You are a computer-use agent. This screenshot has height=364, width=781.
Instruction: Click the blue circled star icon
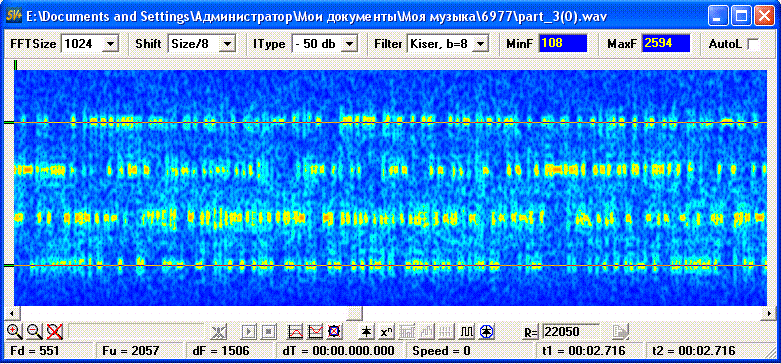tap(486, 331)
